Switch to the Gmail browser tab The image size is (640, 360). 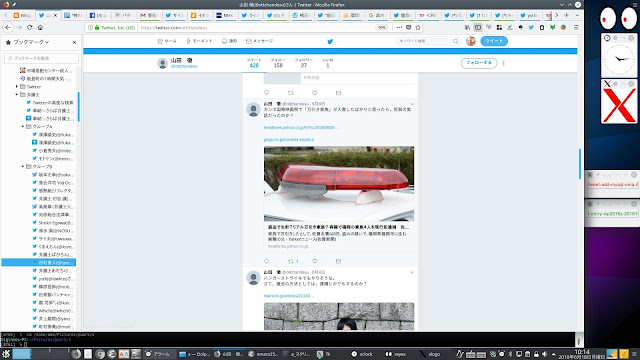pyautogui.click(x=149, y=15)
